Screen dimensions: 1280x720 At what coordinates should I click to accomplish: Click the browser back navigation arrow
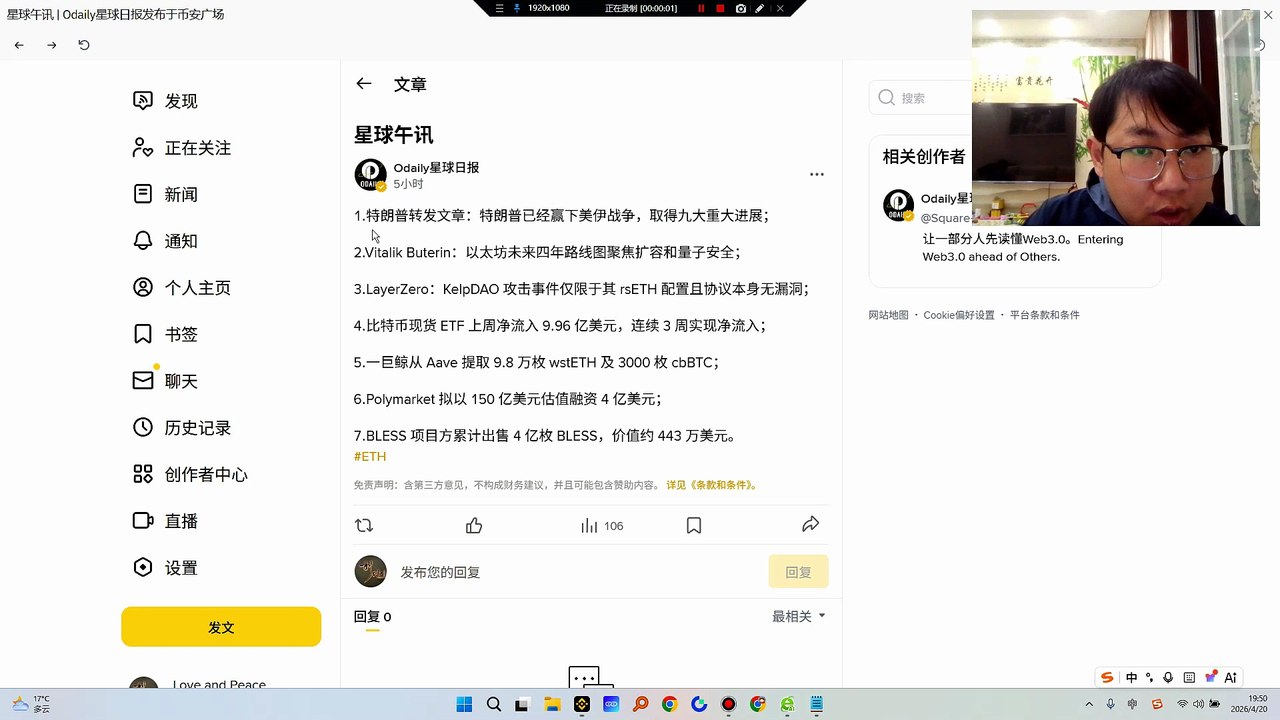[19, 45]
